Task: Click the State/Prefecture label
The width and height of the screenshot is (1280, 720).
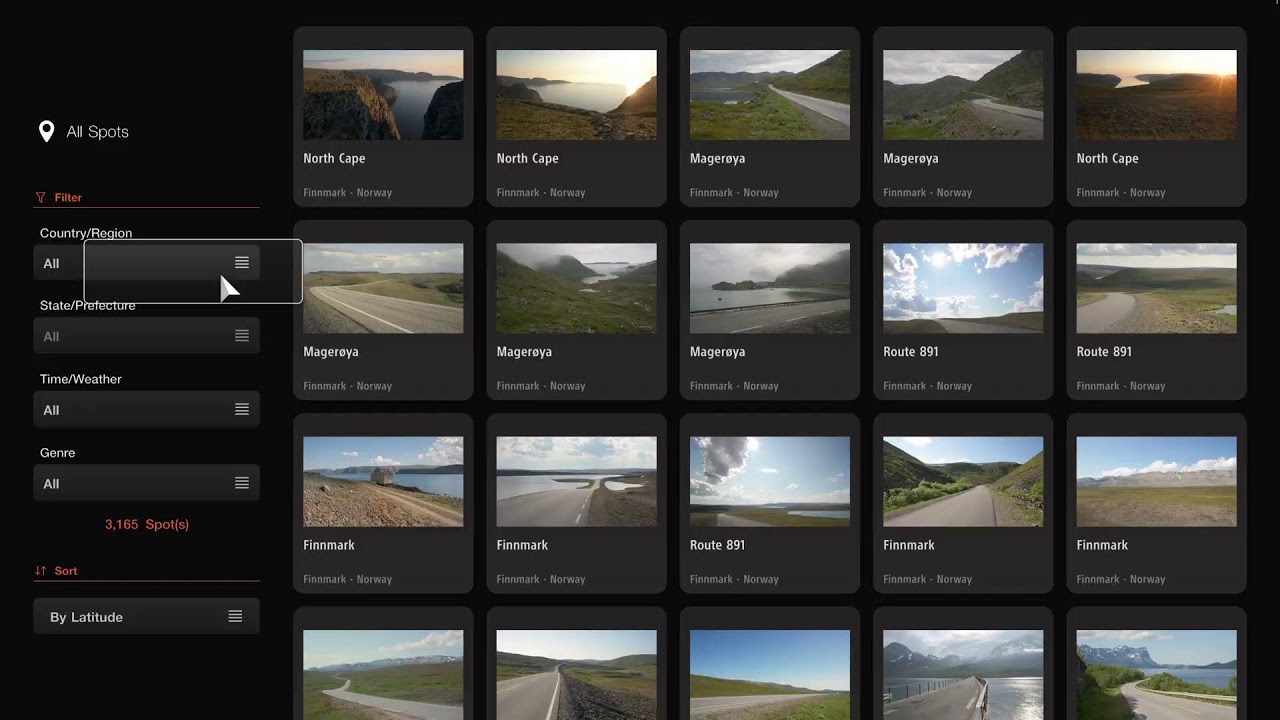Action: pyautogui.click(x=88, y=305)
